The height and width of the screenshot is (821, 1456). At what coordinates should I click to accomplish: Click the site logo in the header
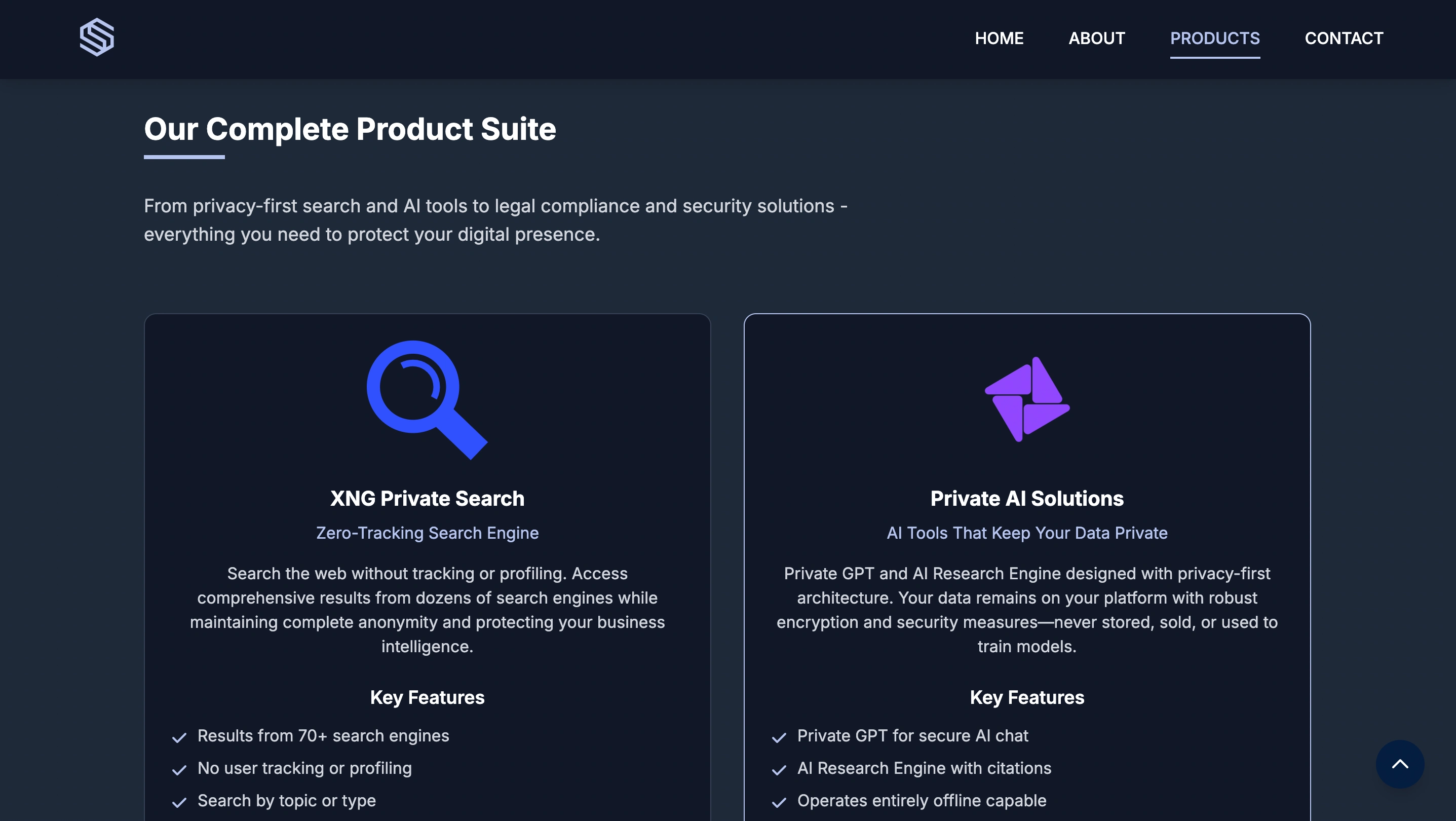(97, 38)
